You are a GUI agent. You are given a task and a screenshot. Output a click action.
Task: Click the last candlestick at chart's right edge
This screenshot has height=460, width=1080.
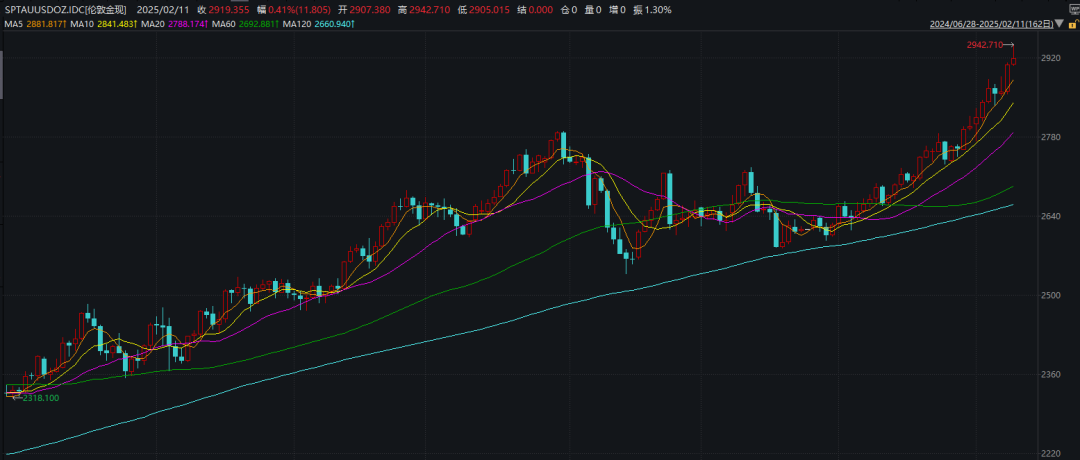1013,61
